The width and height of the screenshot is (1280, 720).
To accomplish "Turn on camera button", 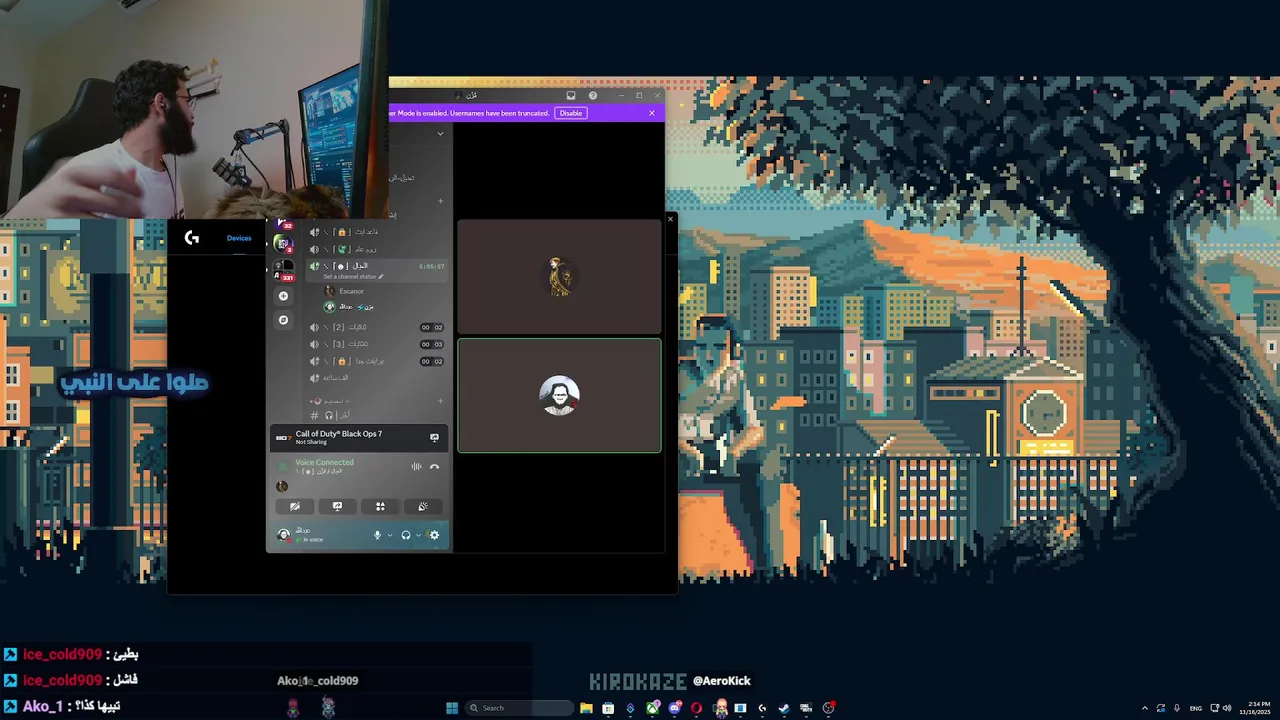I will (x=295, y=507).
